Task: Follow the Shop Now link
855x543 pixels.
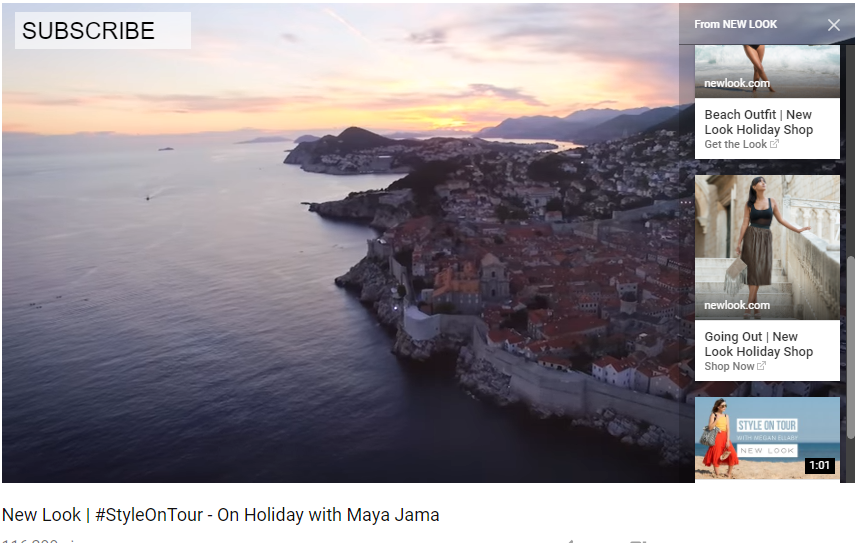Action: coord(729,366)
